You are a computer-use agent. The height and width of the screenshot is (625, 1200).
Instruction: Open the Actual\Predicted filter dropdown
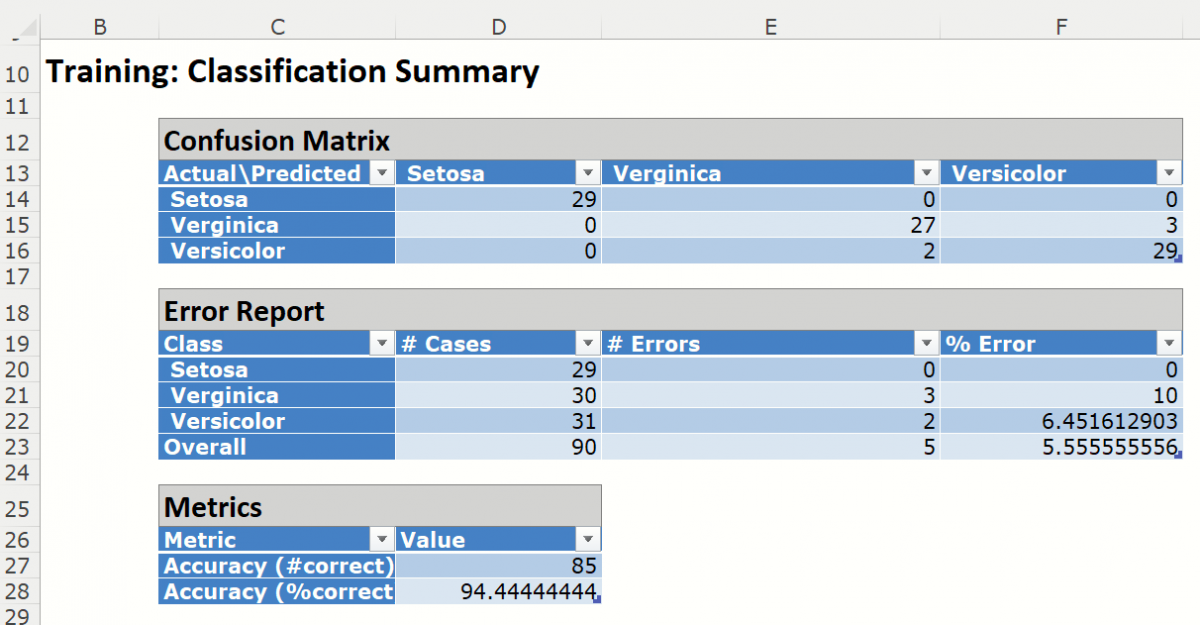coord(381,173)
